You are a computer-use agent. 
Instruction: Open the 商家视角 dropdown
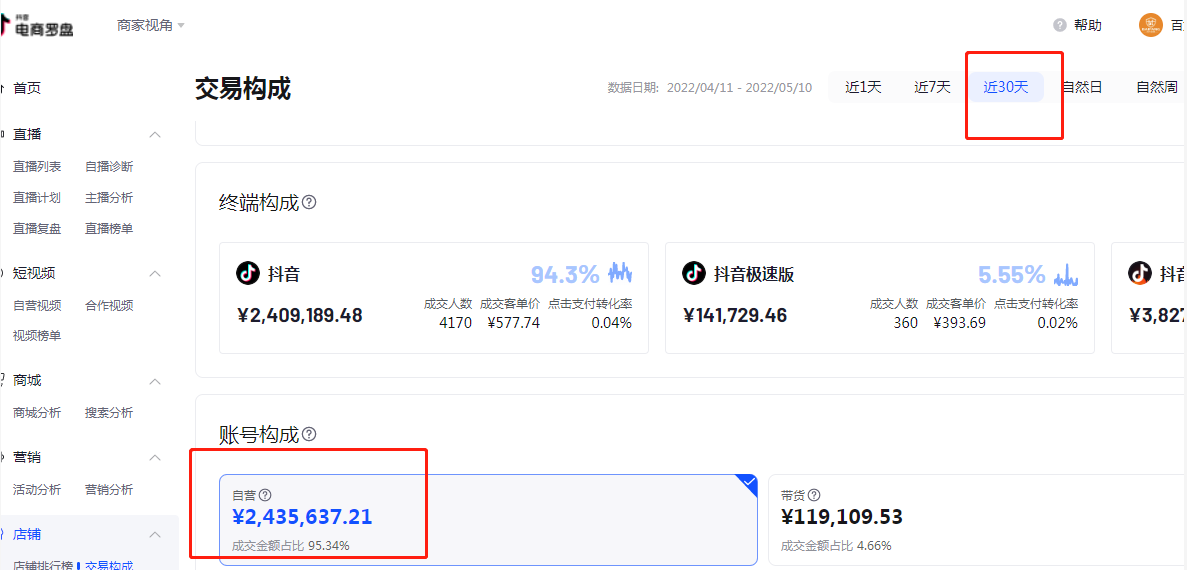[x=151, y=25]
